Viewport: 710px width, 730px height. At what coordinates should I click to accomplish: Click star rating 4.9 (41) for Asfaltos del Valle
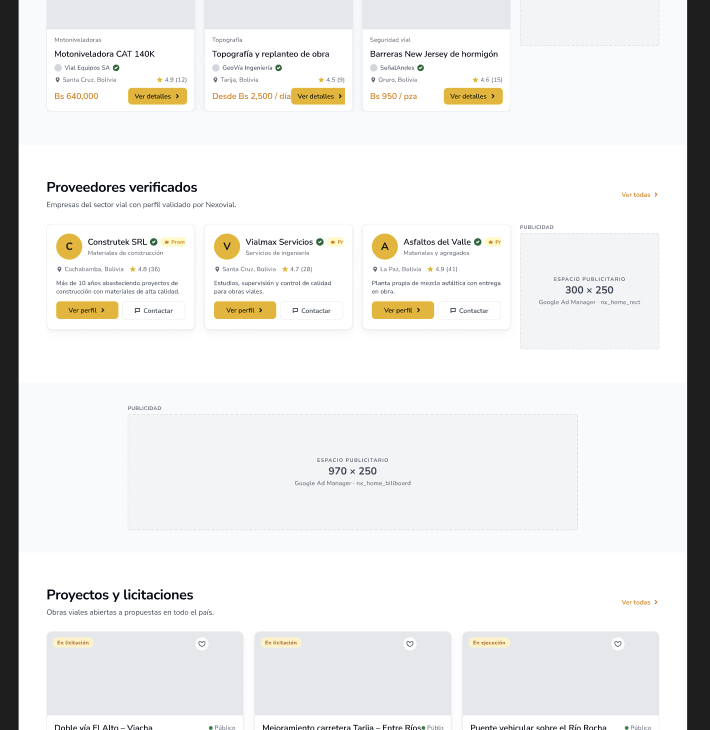(x=442, y=269)
